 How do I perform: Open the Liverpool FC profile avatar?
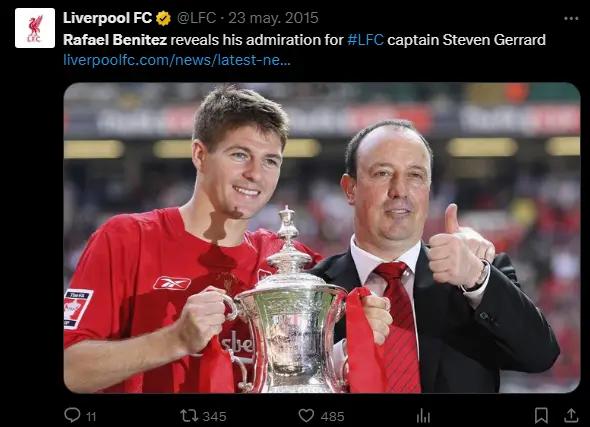[x=35, y=28]
